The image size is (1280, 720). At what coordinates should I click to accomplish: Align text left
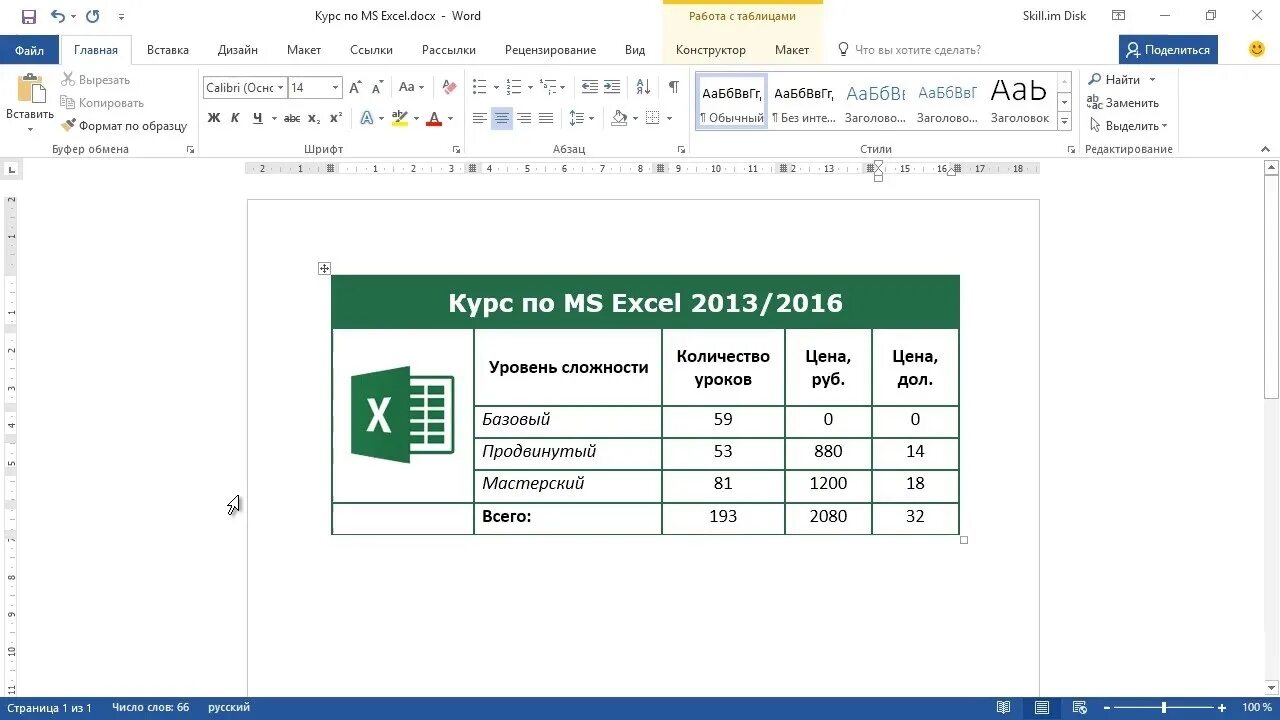pos(480,118)
